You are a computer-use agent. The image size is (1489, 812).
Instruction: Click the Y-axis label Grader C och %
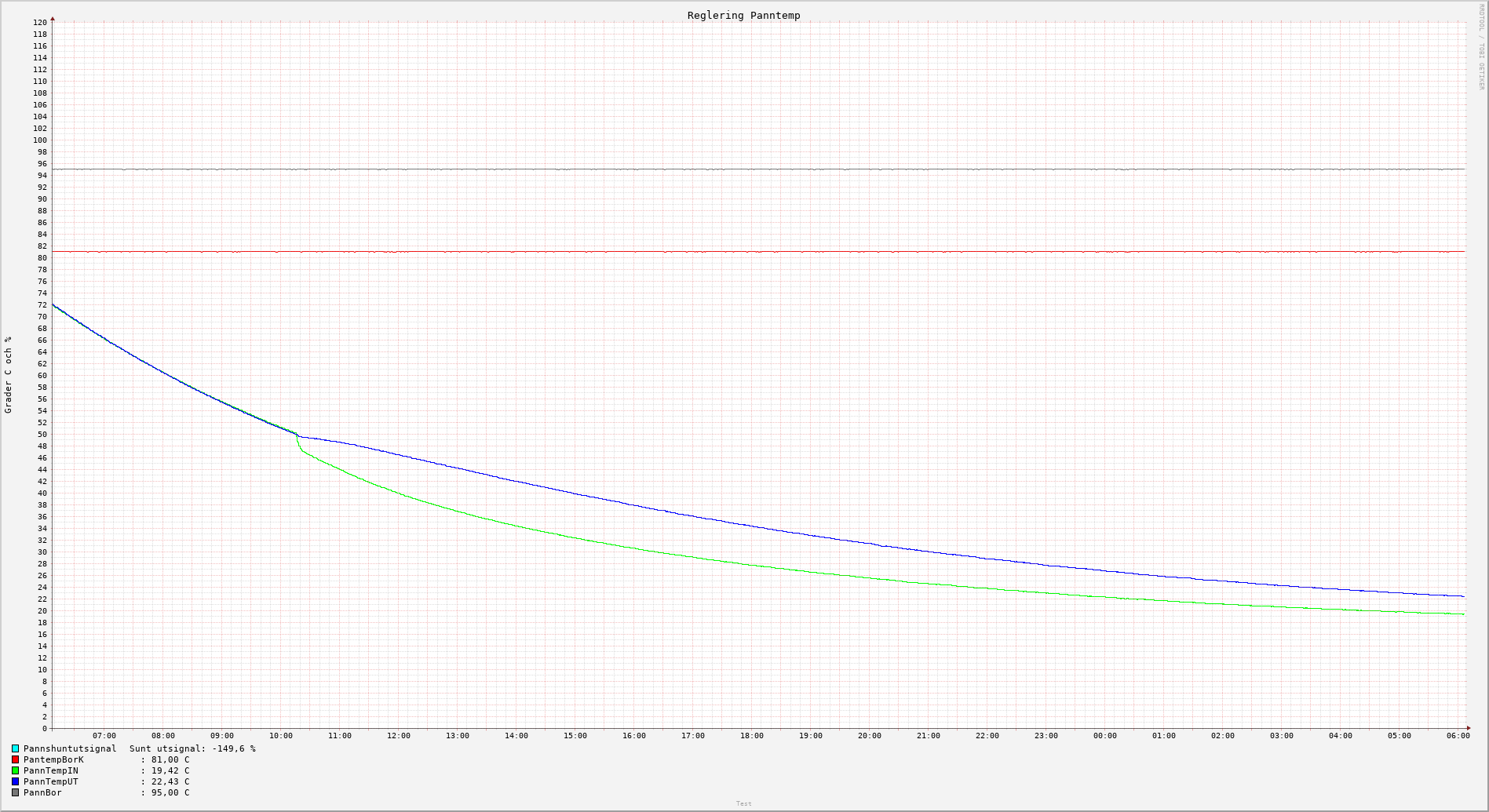pyautogui.click(x=9, y=375)
